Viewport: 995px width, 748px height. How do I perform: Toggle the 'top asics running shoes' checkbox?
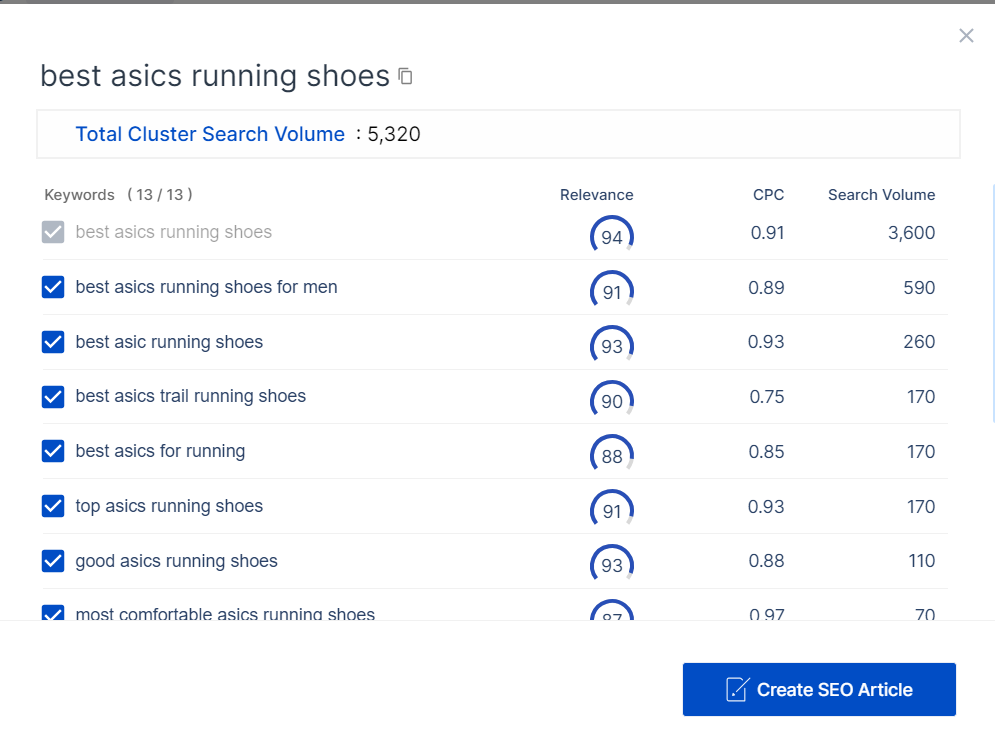pyautogui.click(x=53, y=507)
